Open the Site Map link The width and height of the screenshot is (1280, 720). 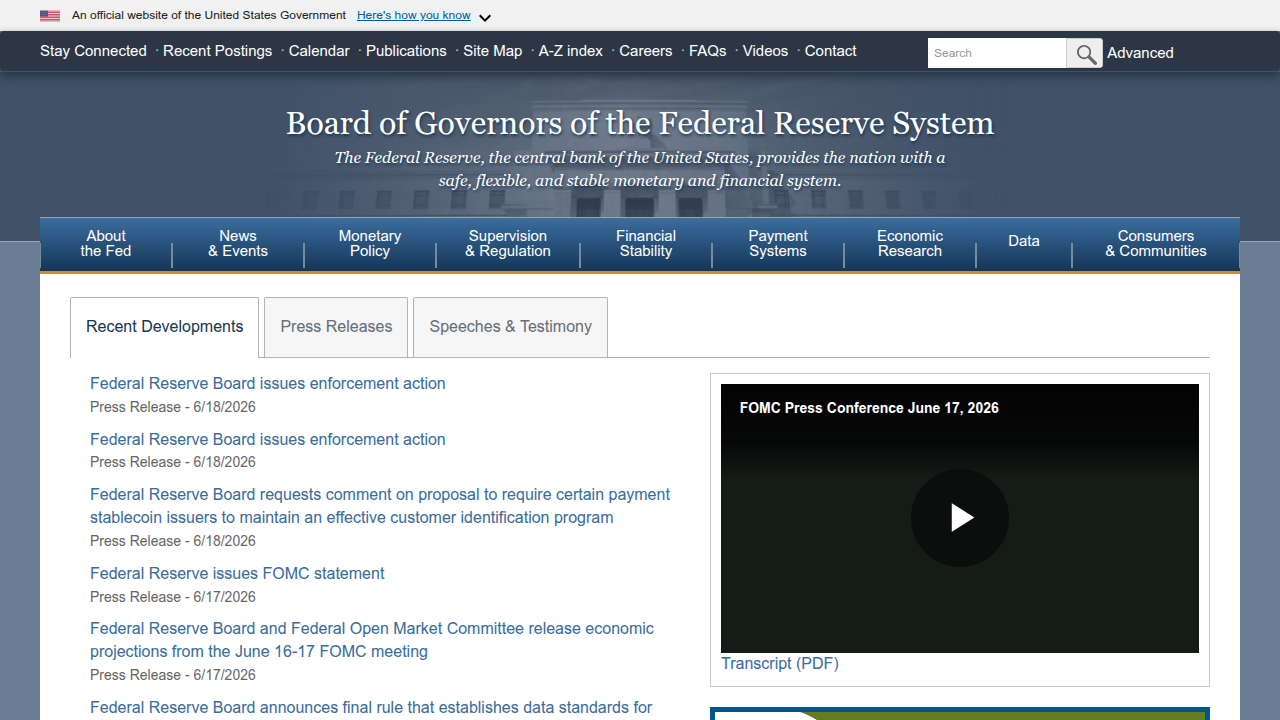click(492, 51)
